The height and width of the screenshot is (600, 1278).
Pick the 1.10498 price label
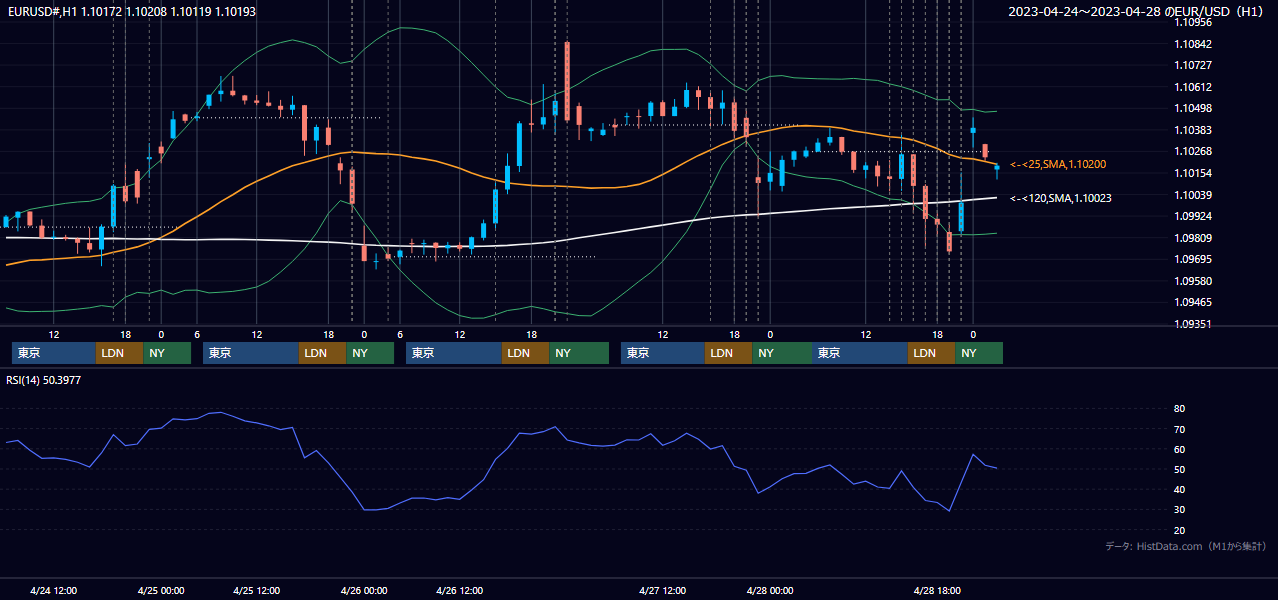click(x=1193, y=108)
